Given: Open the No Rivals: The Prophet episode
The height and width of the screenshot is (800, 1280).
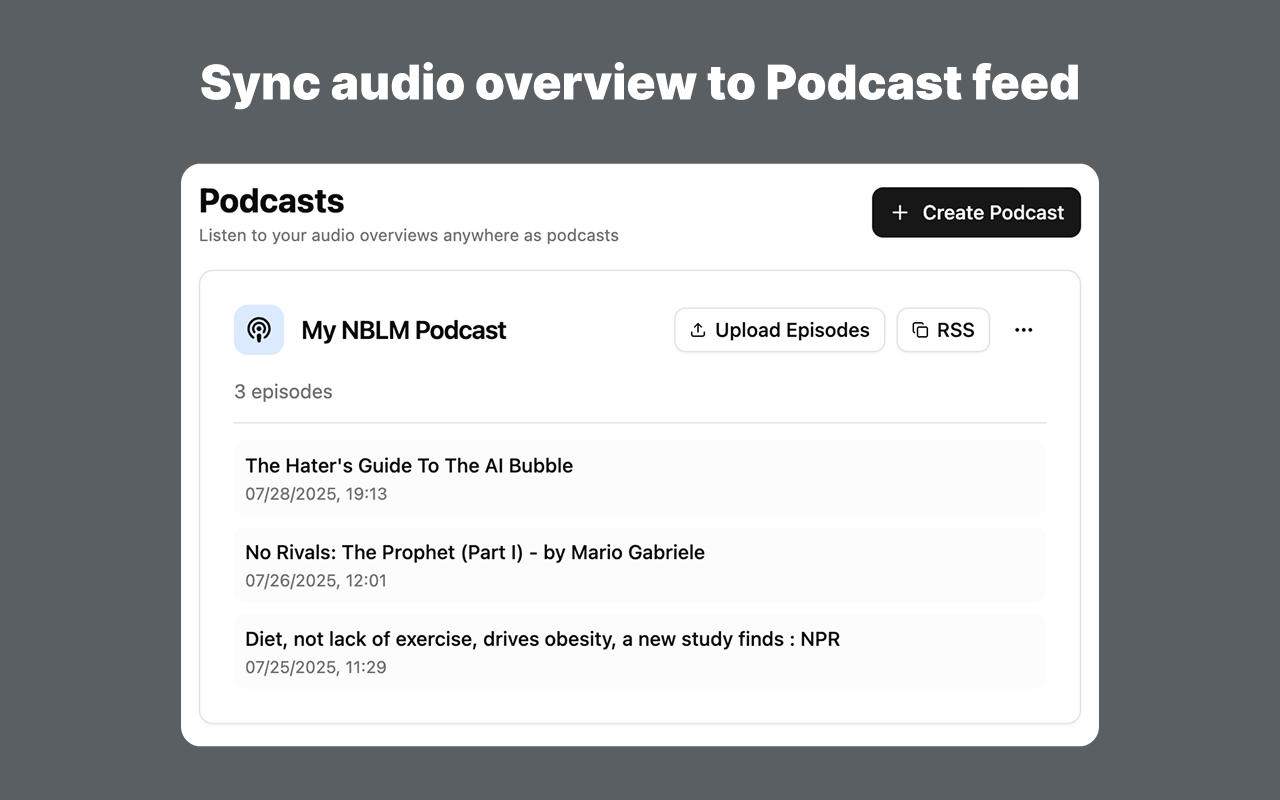Looking at the screenshot, I should click(475, 552).
